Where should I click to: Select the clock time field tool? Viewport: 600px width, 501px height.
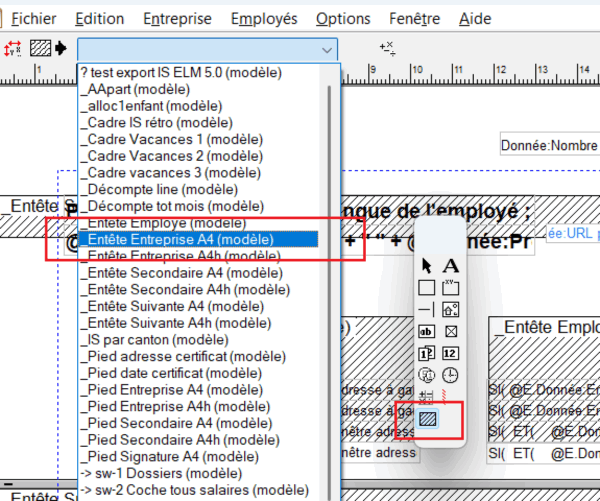450,375
